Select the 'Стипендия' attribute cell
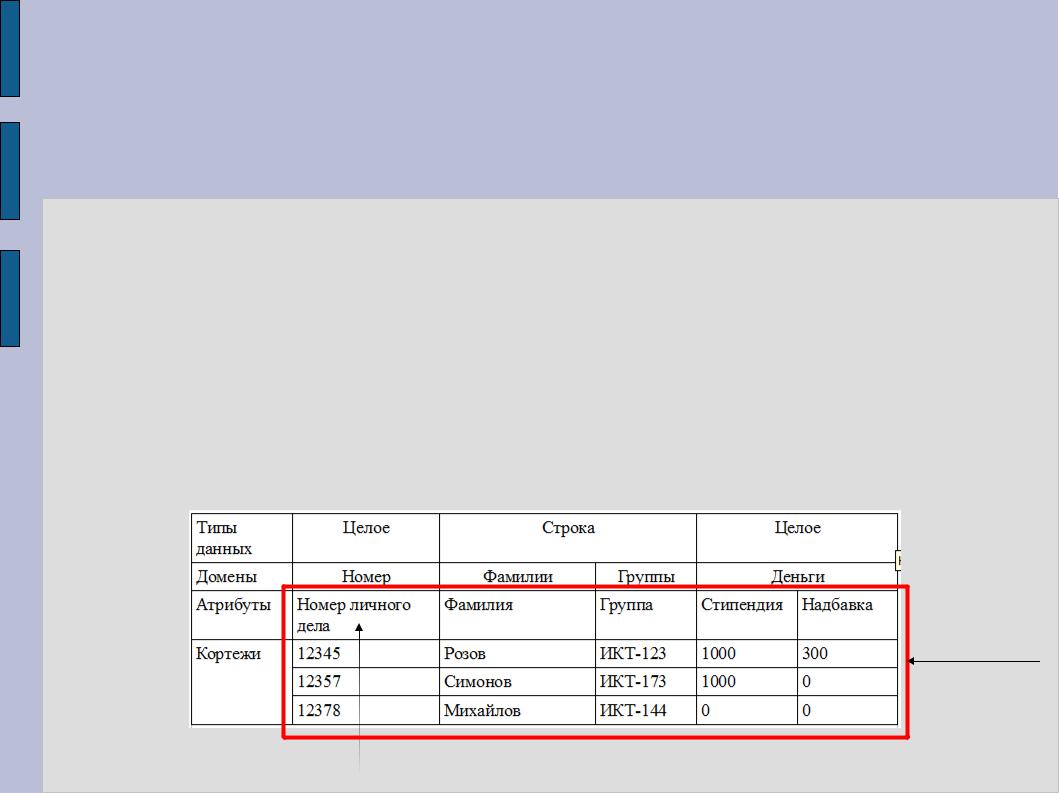Viewport: 1059px width, 793px height. pyautogui.click(x=747, y=615)
